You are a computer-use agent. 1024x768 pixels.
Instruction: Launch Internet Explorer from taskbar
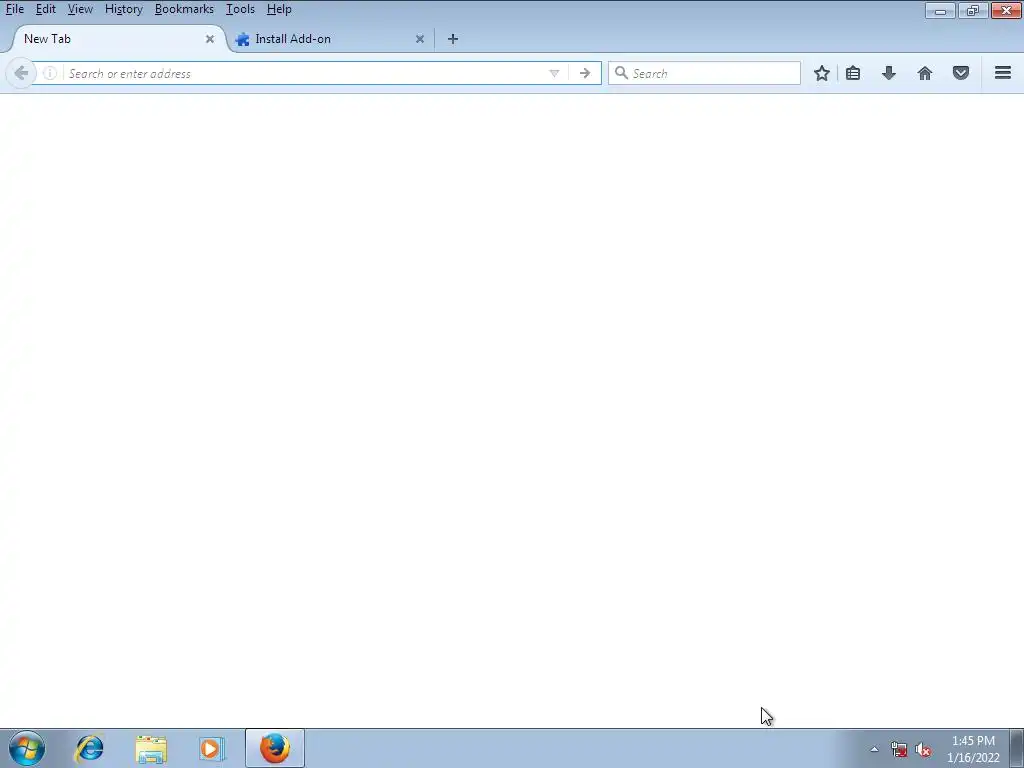coord(89,748)
